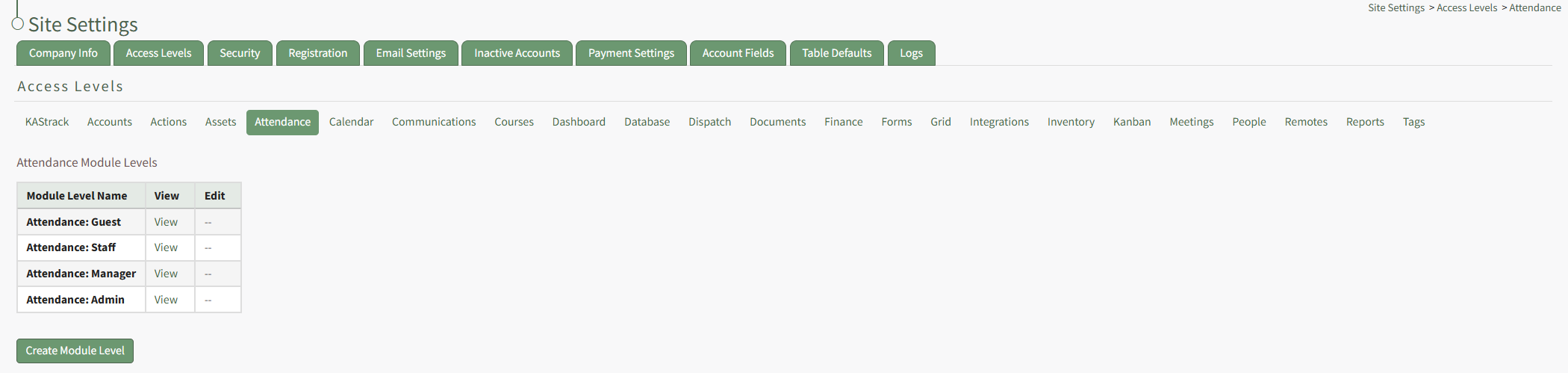Image resolution: width=1568 pixels, height=373 pixels.
Task: Select the Table Defaults tab
Action: pyautogui.click(x=837, y=53)
